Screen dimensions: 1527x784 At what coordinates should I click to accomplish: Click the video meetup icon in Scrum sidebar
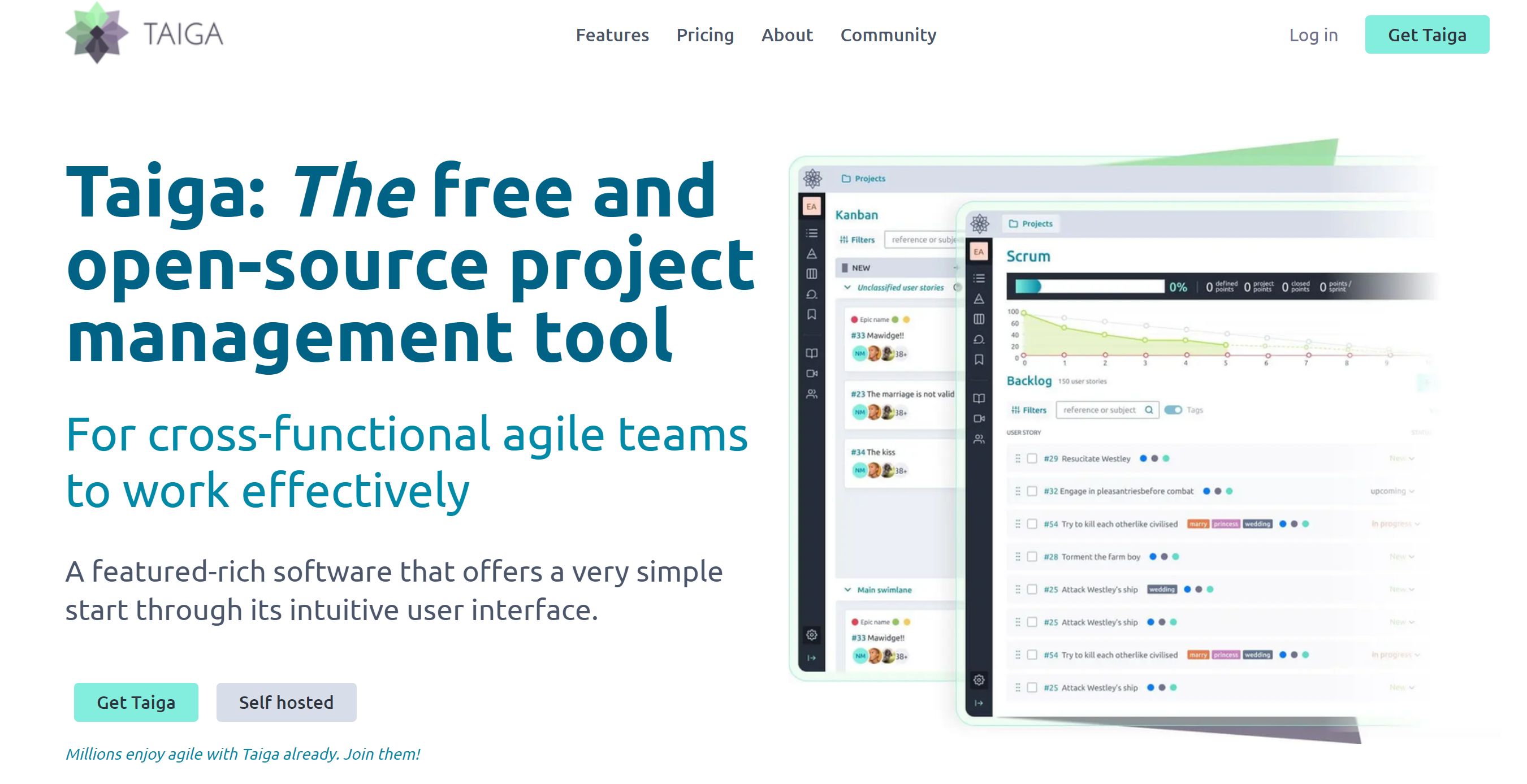[x=979, y=418]
